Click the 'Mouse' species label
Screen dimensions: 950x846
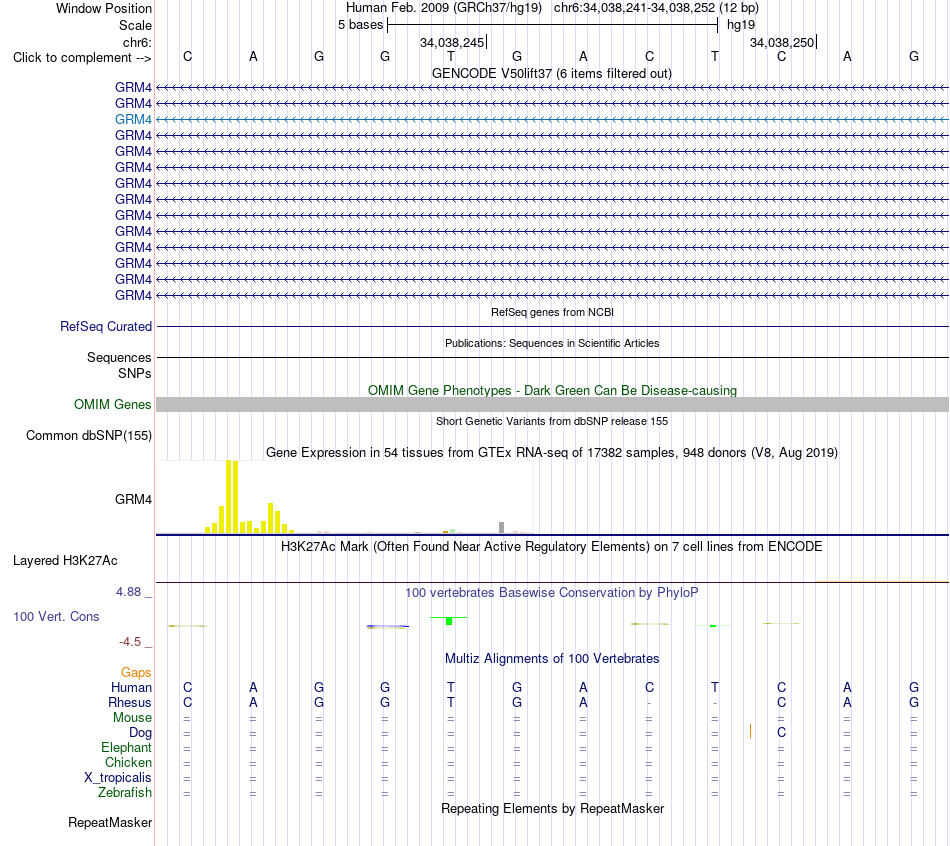[x=132, y=718]
